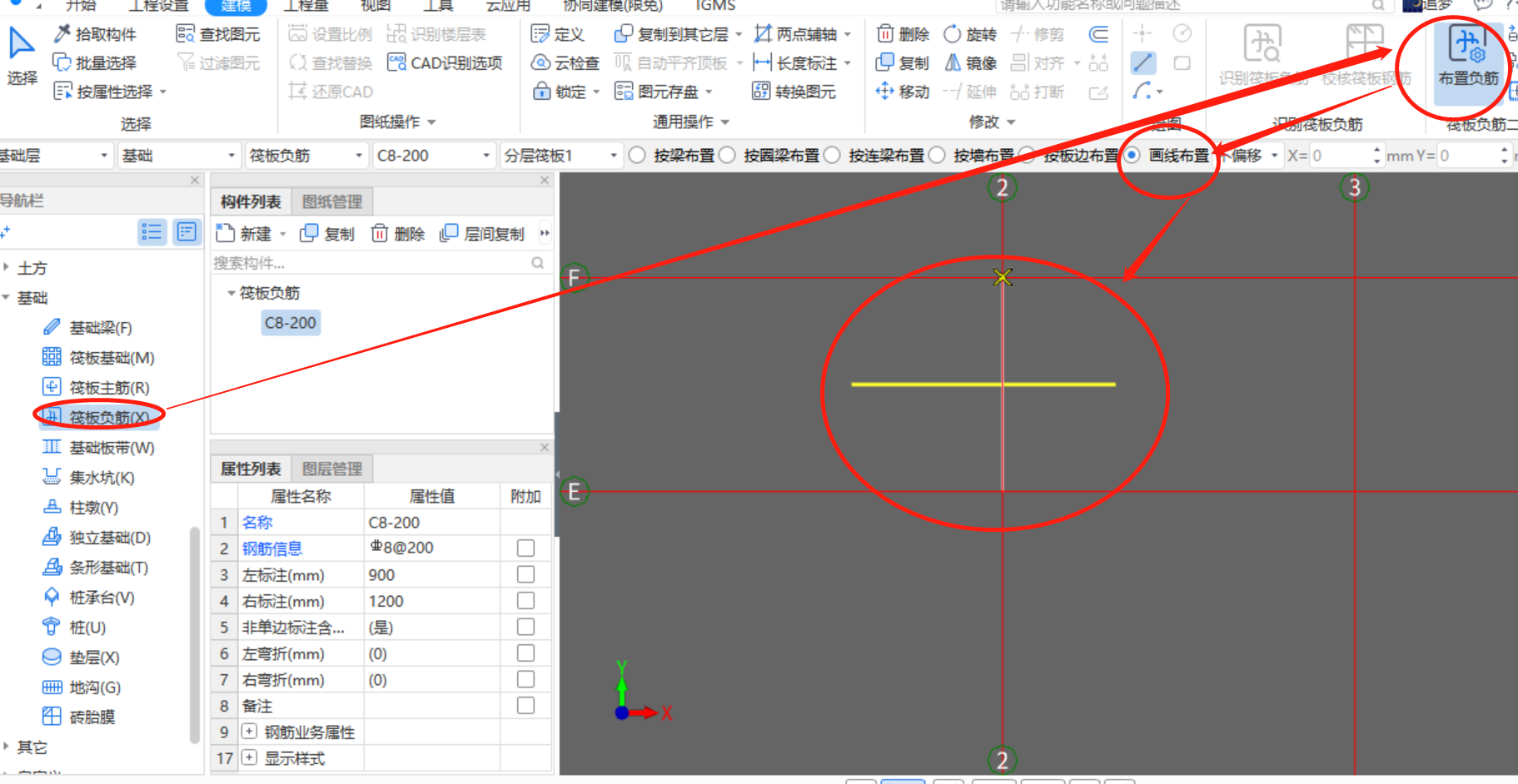1518x784 pixels.
Task: Expand 显示样式 property group
Action: click(x=249, y=758)
